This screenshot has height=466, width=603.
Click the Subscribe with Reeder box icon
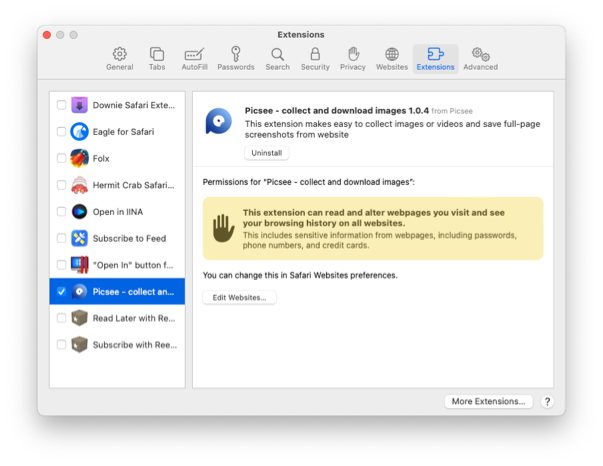(x=79, y=345)
